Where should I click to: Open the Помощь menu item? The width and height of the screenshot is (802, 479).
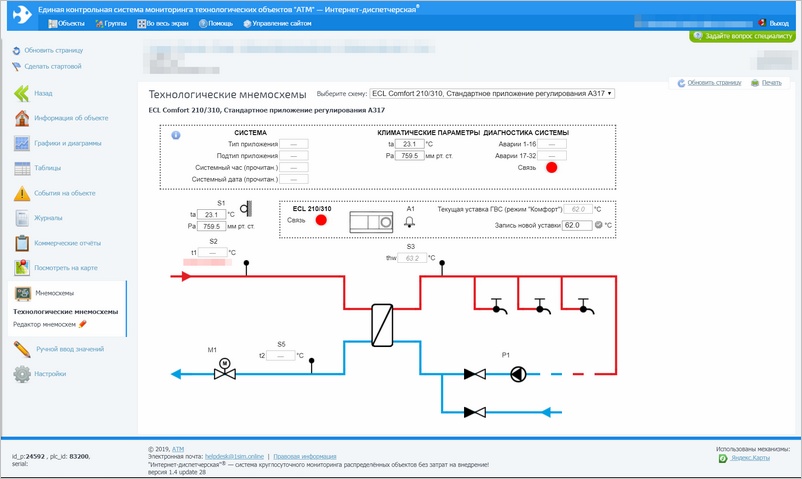[x=216, y=24]
